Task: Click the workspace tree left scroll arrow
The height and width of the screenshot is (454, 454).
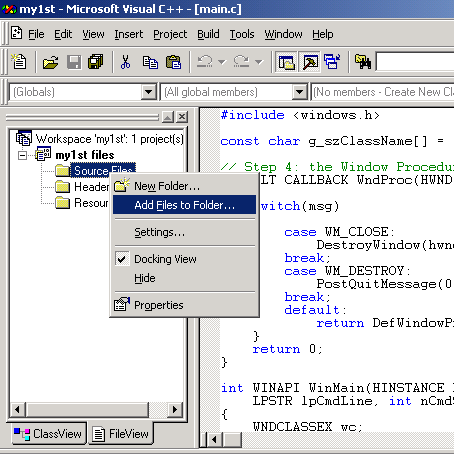Action: pyautogui.click(x=17, y=409)
